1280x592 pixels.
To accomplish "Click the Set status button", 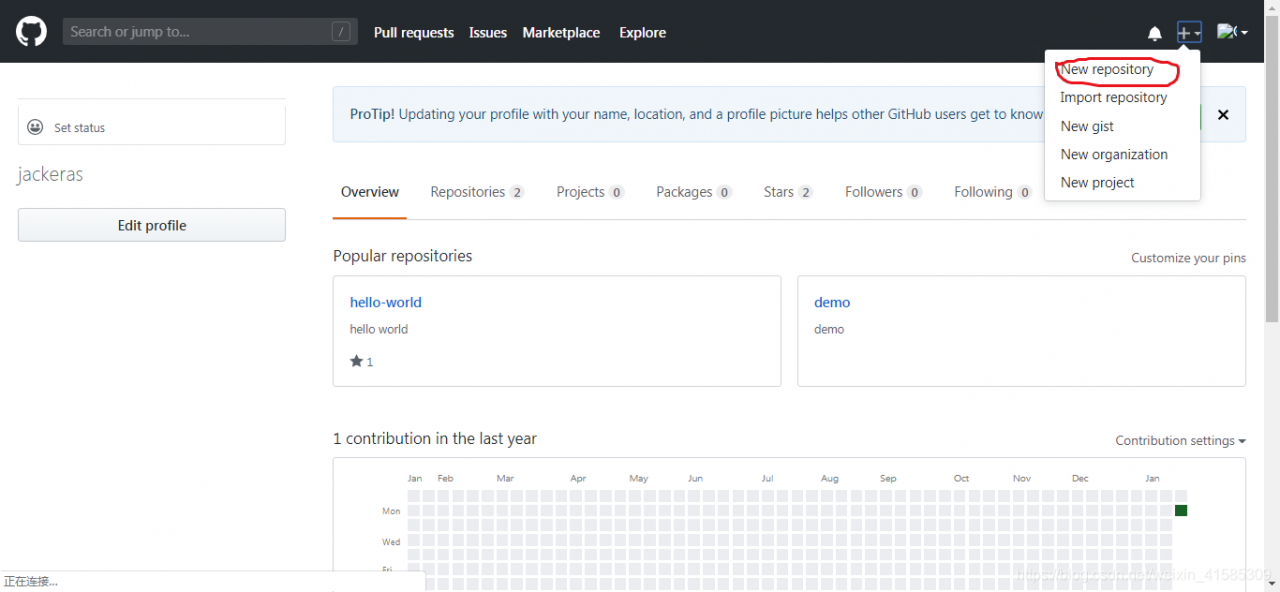I will tap(152, 127).
